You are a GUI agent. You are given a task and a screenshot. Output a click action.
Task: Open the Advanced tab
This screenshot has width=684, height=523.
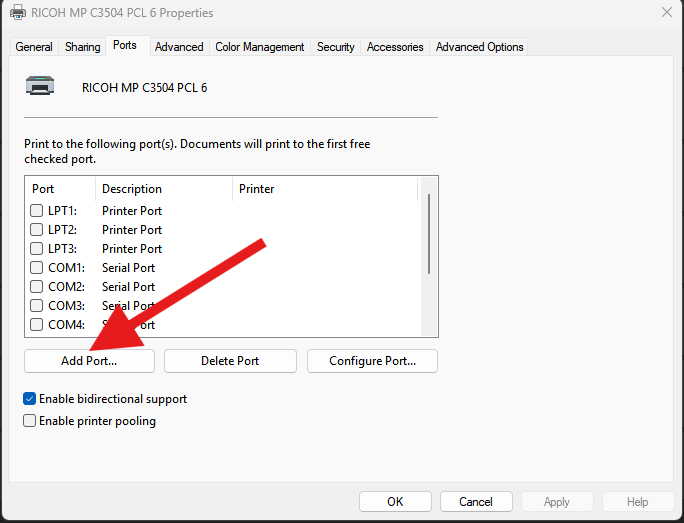coord(179,47)
